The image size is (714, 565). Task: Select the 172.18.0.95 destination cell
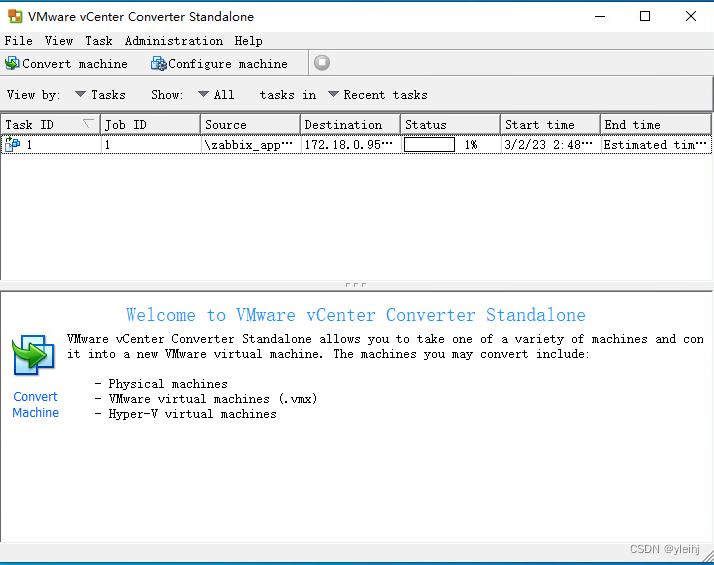click(351, 145)
